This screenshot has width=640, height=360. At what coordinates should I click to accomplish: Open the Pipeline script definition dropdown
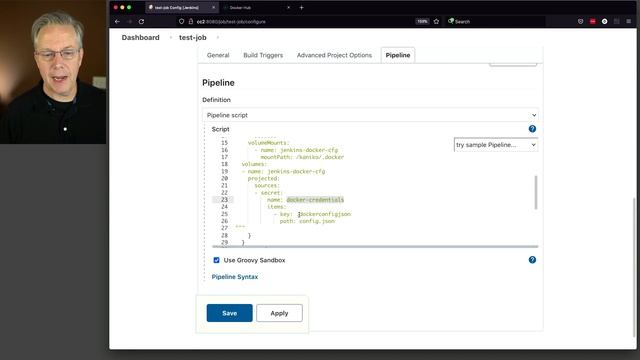point(370,115)
